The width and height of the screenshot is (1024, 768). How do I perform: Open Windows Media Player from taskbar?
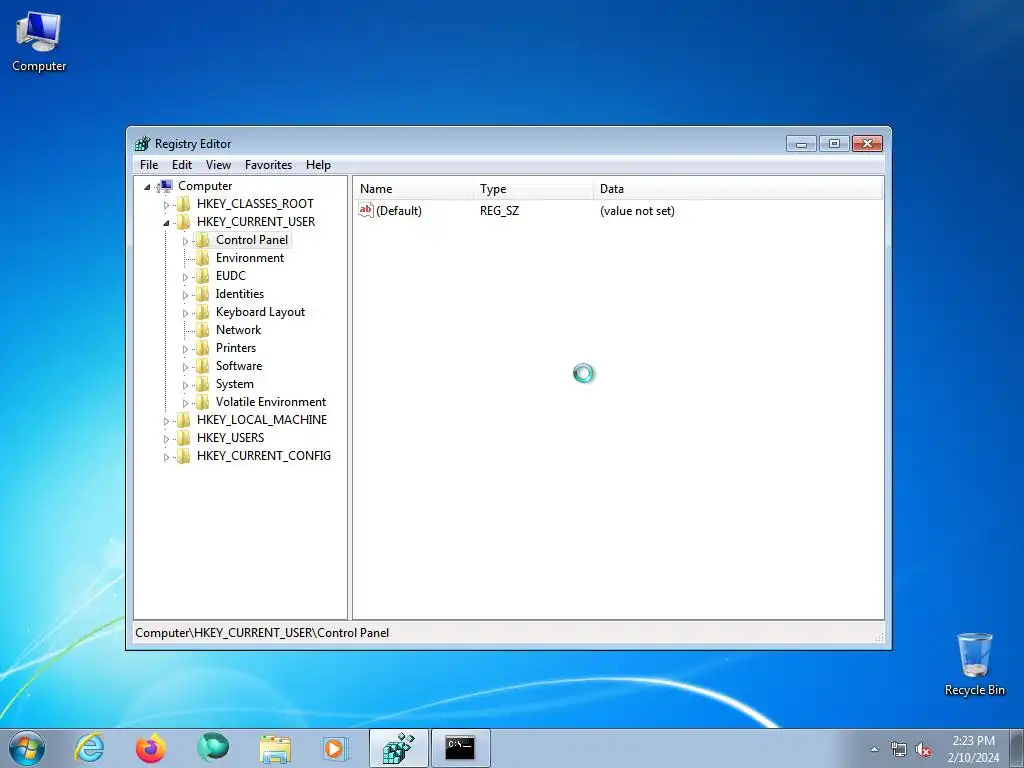click(x=336, y=748)
